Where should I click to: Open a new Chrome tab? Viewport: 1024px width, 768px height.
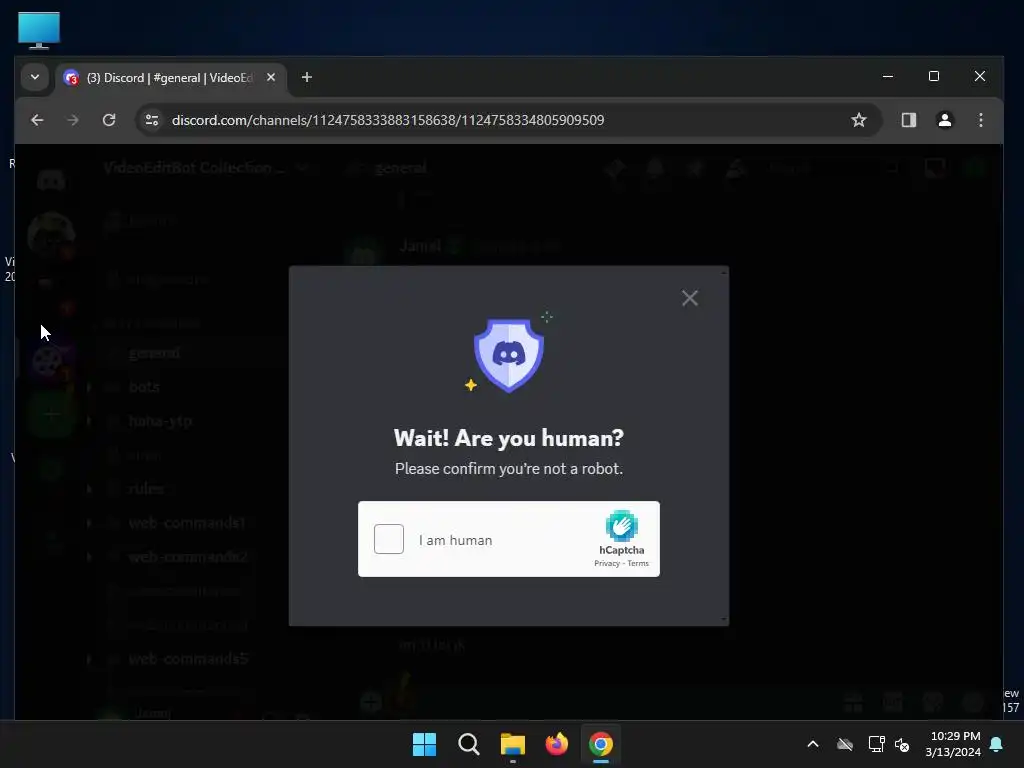pyautogui.click(x=306, y=77)
